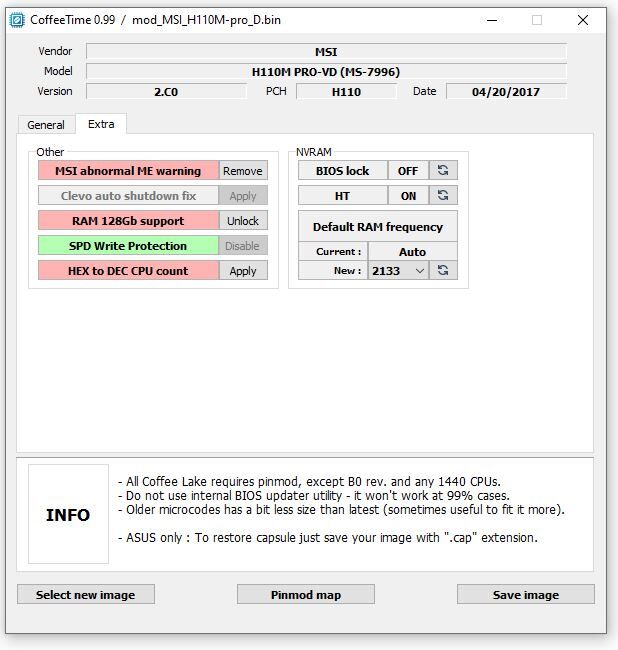Remove the MSI abnormal ME warning

pos(243,171)
